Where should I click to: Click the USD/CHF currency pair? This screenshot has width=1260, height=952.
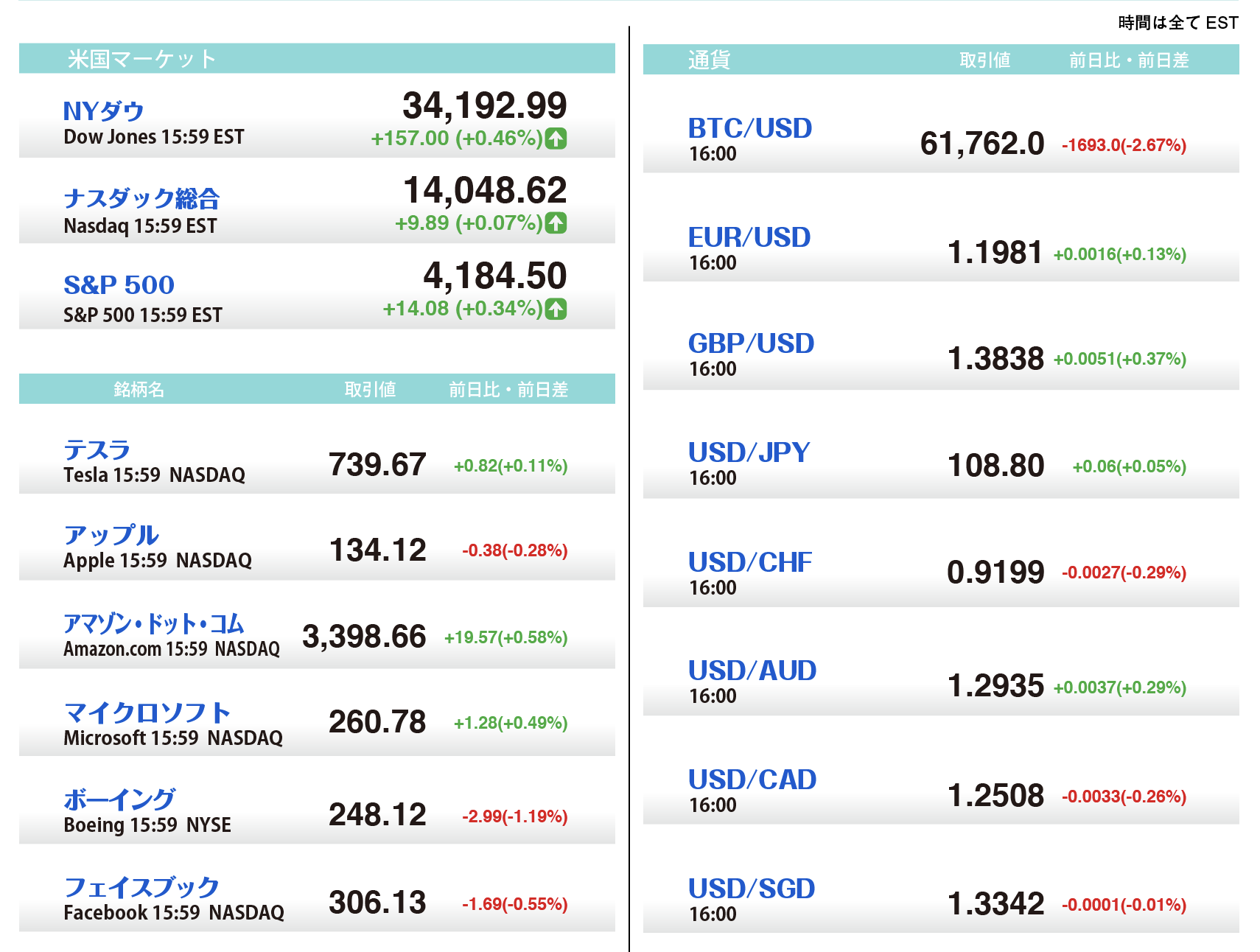749,562
